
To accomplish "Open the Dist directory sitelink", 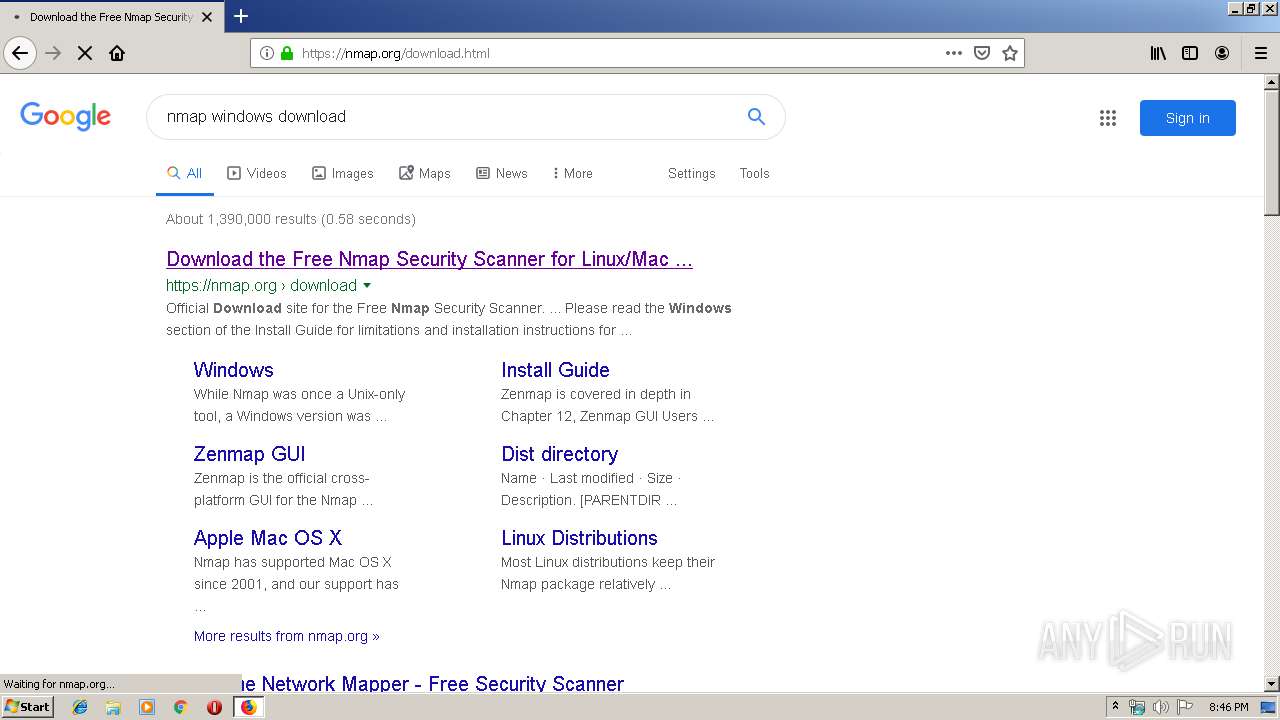I will (559, 454).
